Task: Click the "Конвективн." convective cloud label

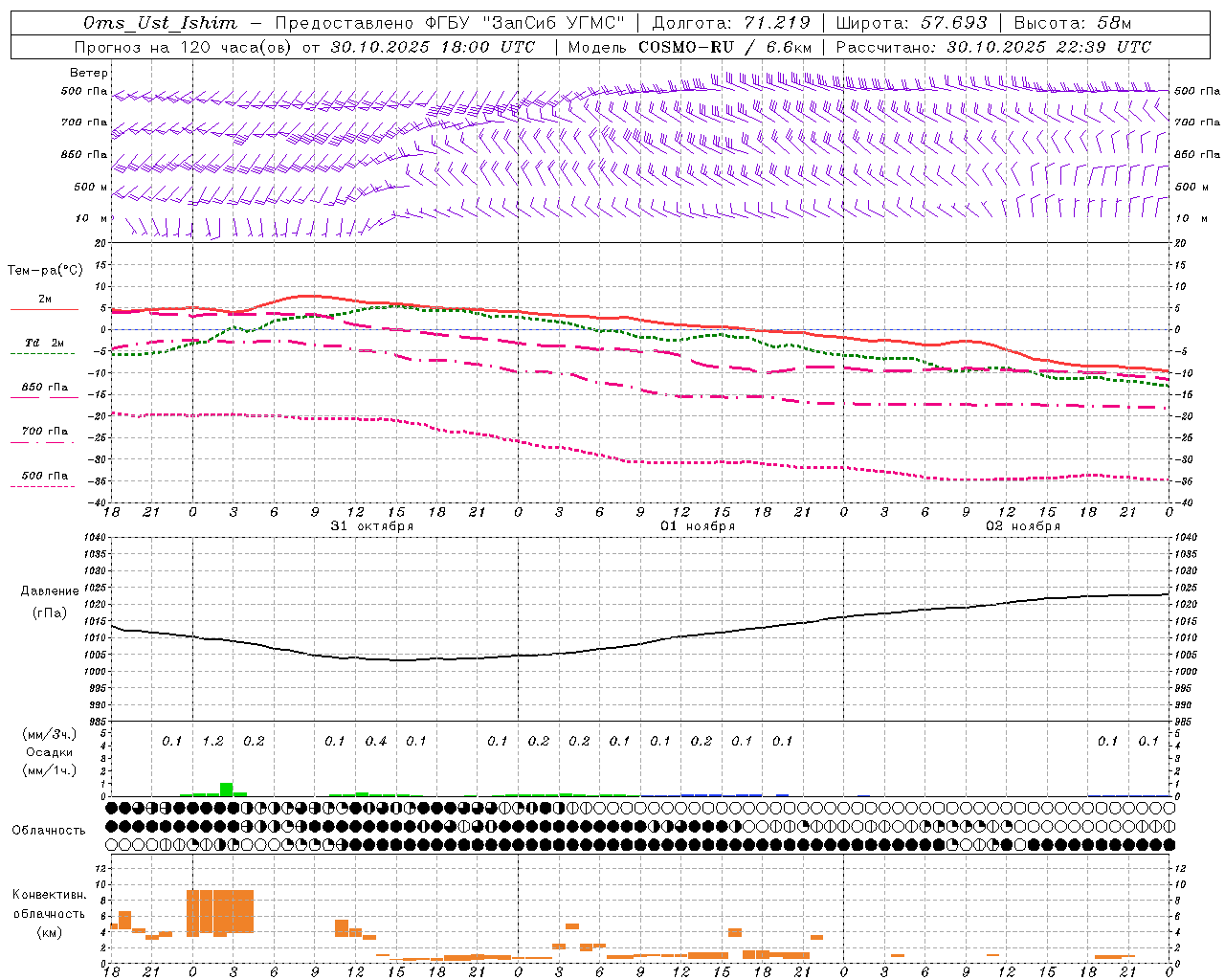Action: pos(50,895)
